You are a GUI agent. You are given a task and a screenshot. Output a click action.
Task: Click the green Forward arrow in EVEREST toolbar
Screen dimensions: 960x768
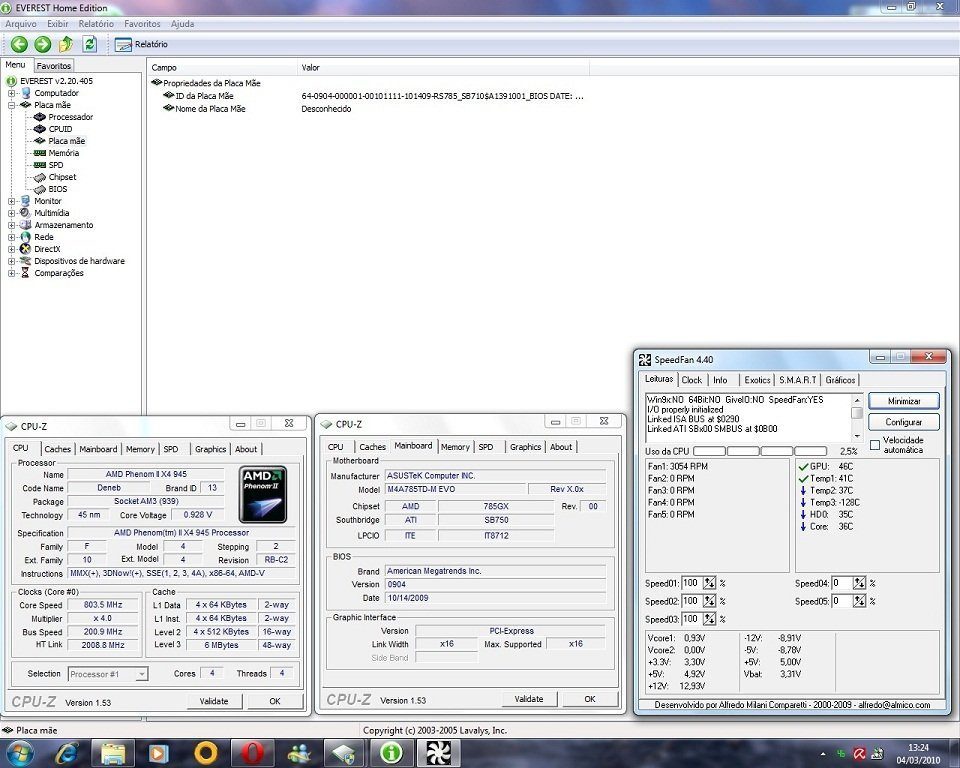[43, 44]
